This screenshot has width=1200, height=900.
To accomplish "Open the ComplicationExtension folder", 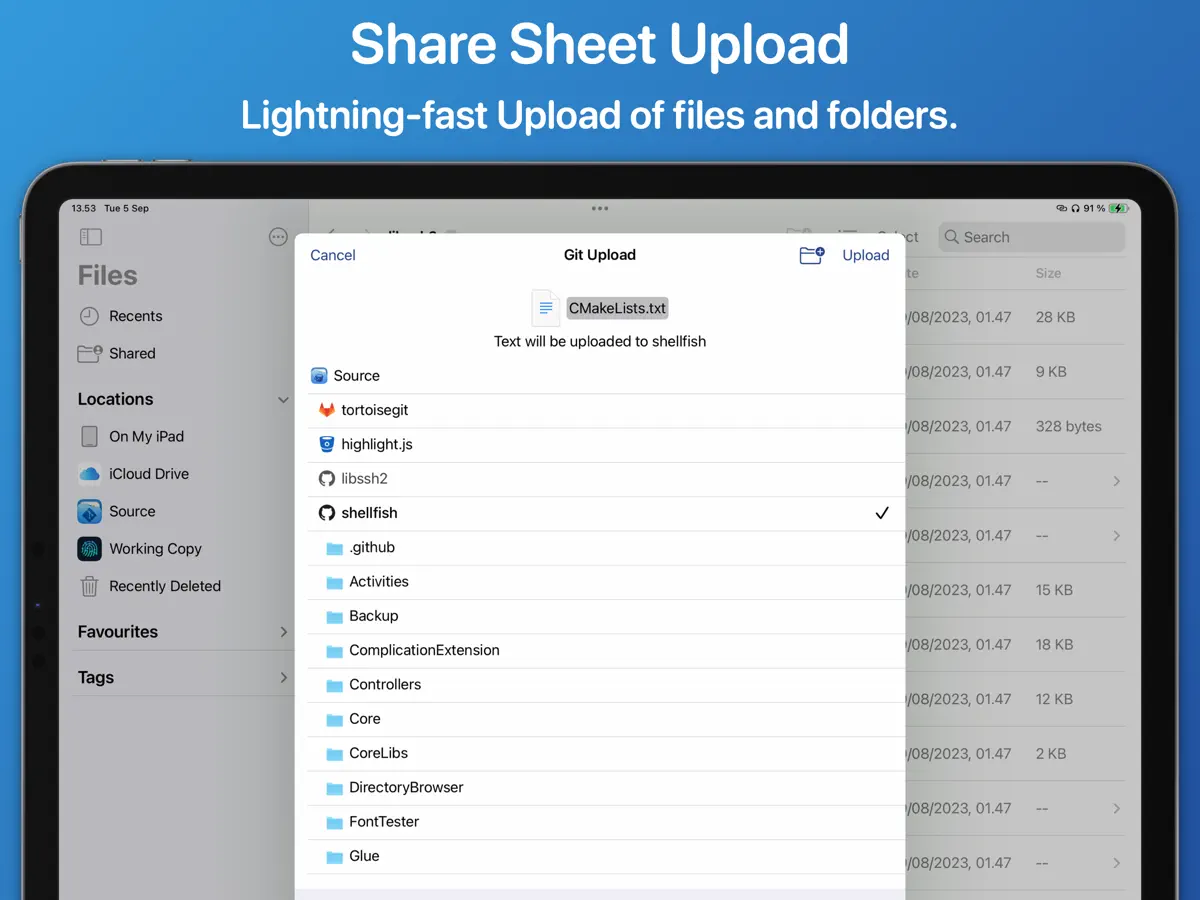I will pos(600,651).
